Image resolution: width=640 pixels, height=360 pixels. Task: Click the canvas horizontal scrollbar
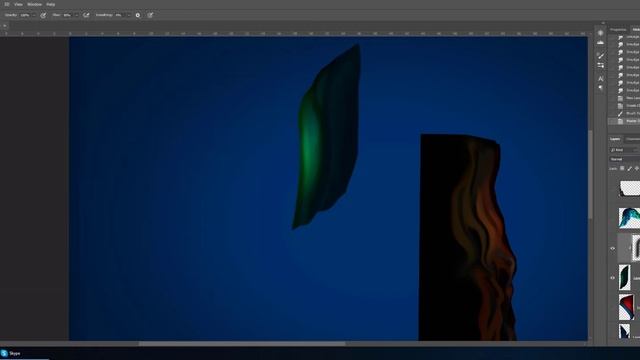point(242,343)
